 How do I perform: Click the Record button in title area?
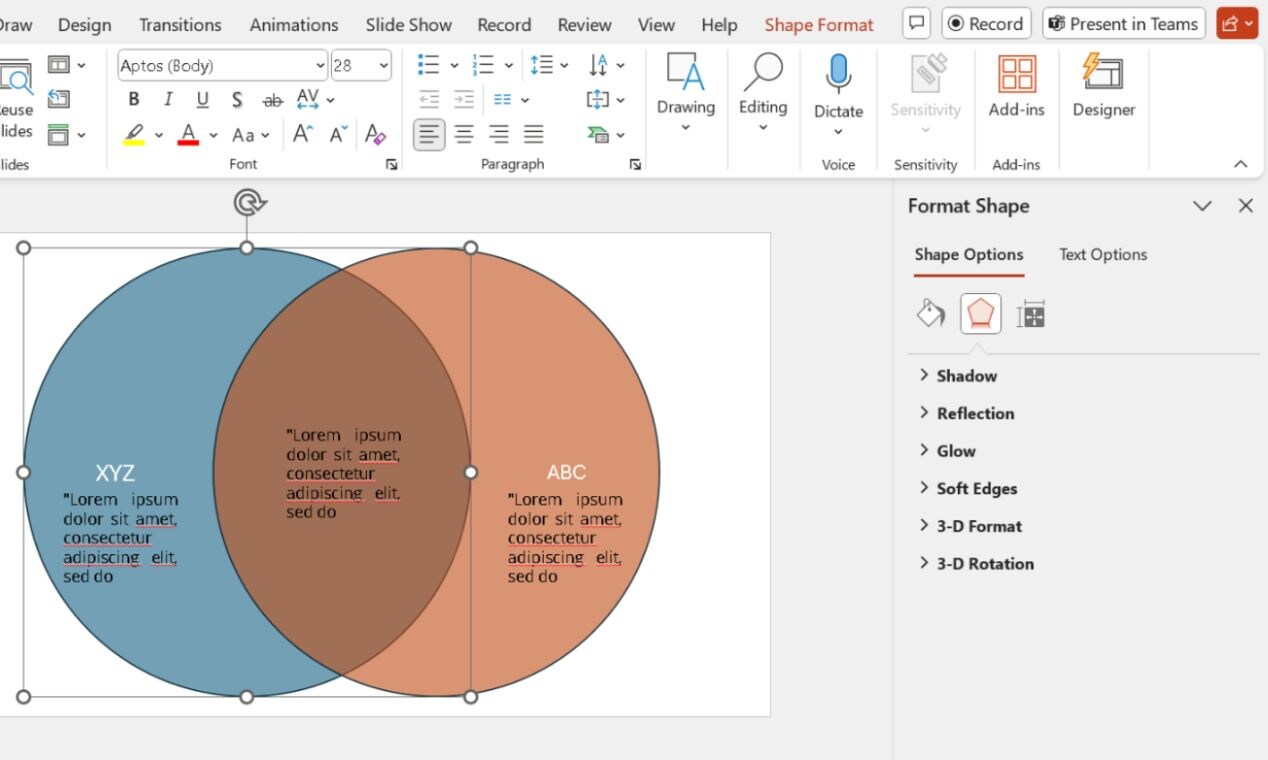pos(986,24)
